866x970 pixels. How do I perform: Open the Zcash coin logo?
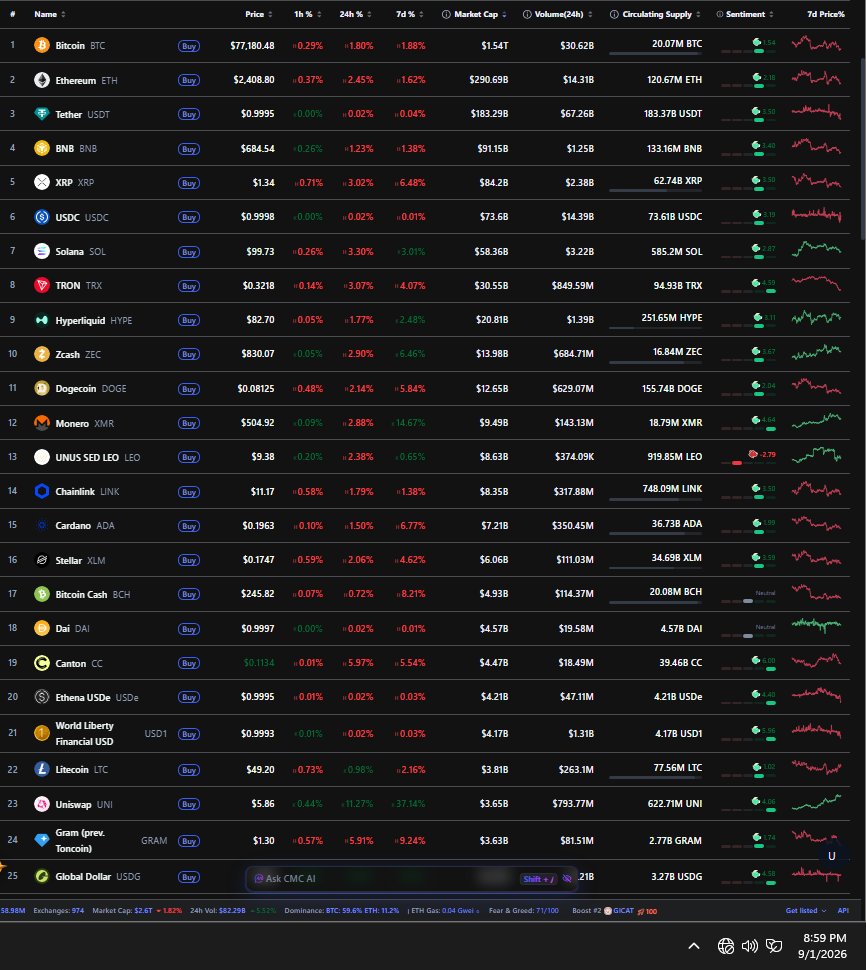point(41,354)
